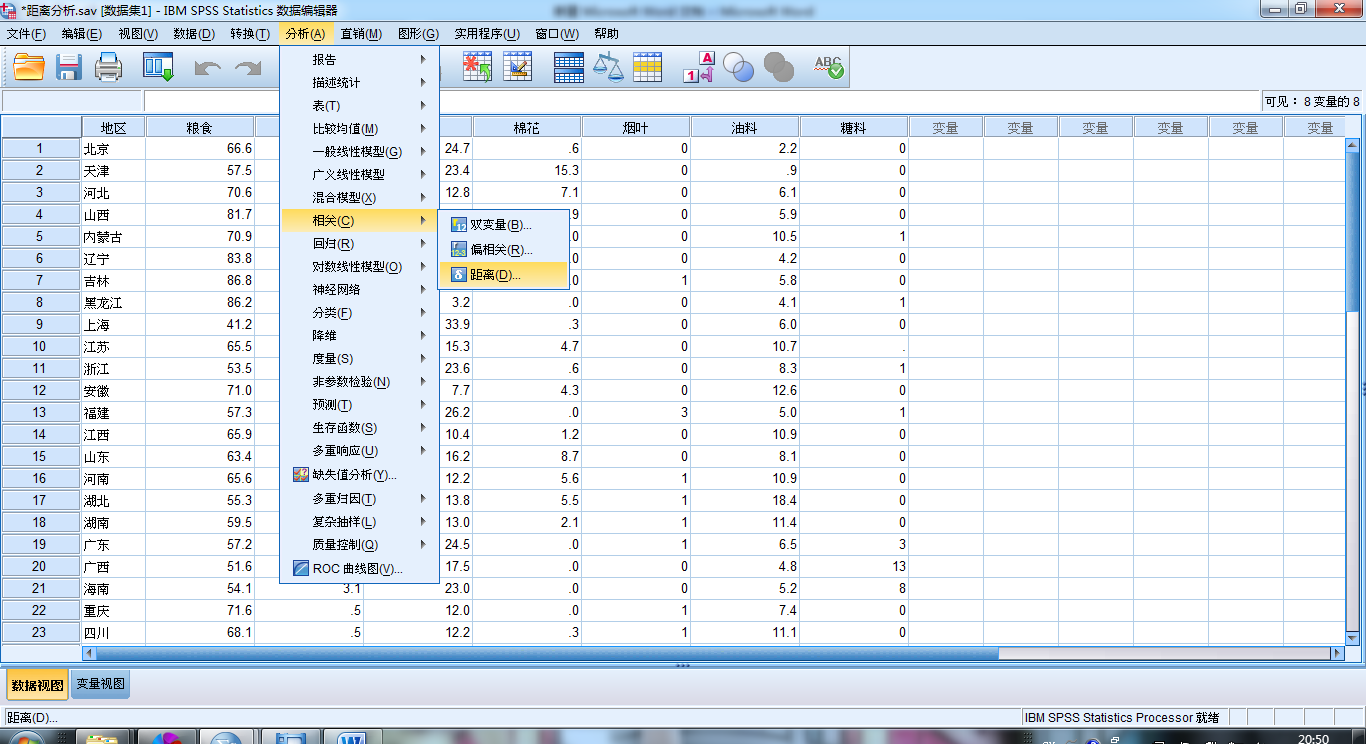Open 缺失值分析(Y)... from the 分析 menu

tap(360, 475)
